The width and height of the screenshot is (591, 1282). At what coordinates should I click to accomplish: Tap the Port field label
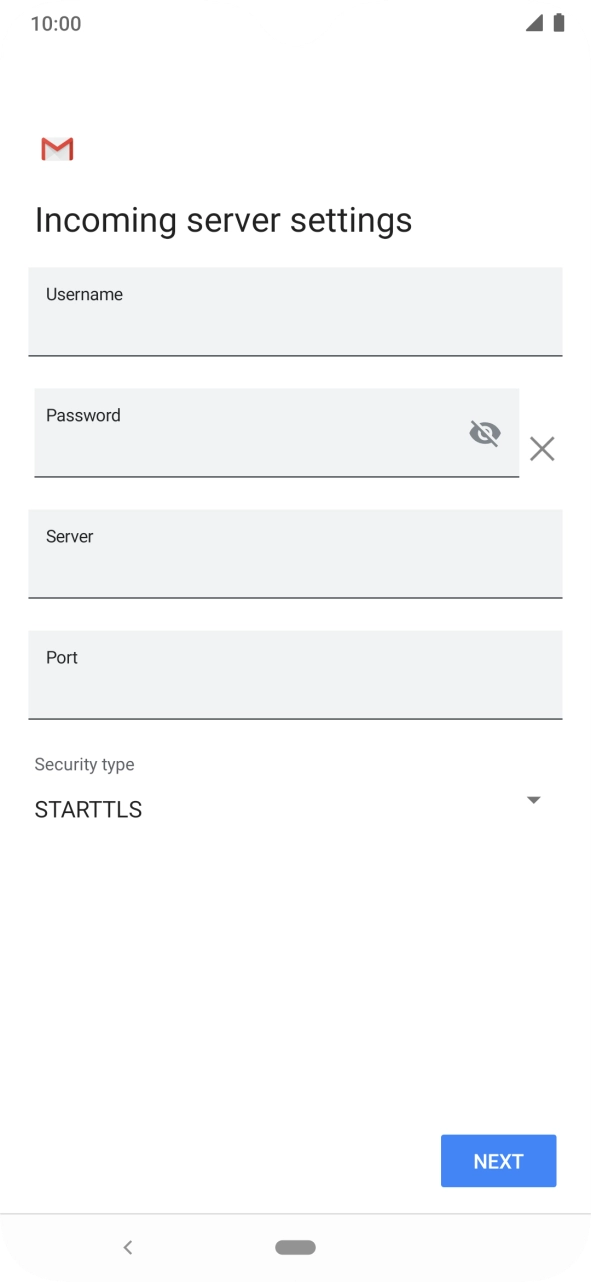pos(61,657)
